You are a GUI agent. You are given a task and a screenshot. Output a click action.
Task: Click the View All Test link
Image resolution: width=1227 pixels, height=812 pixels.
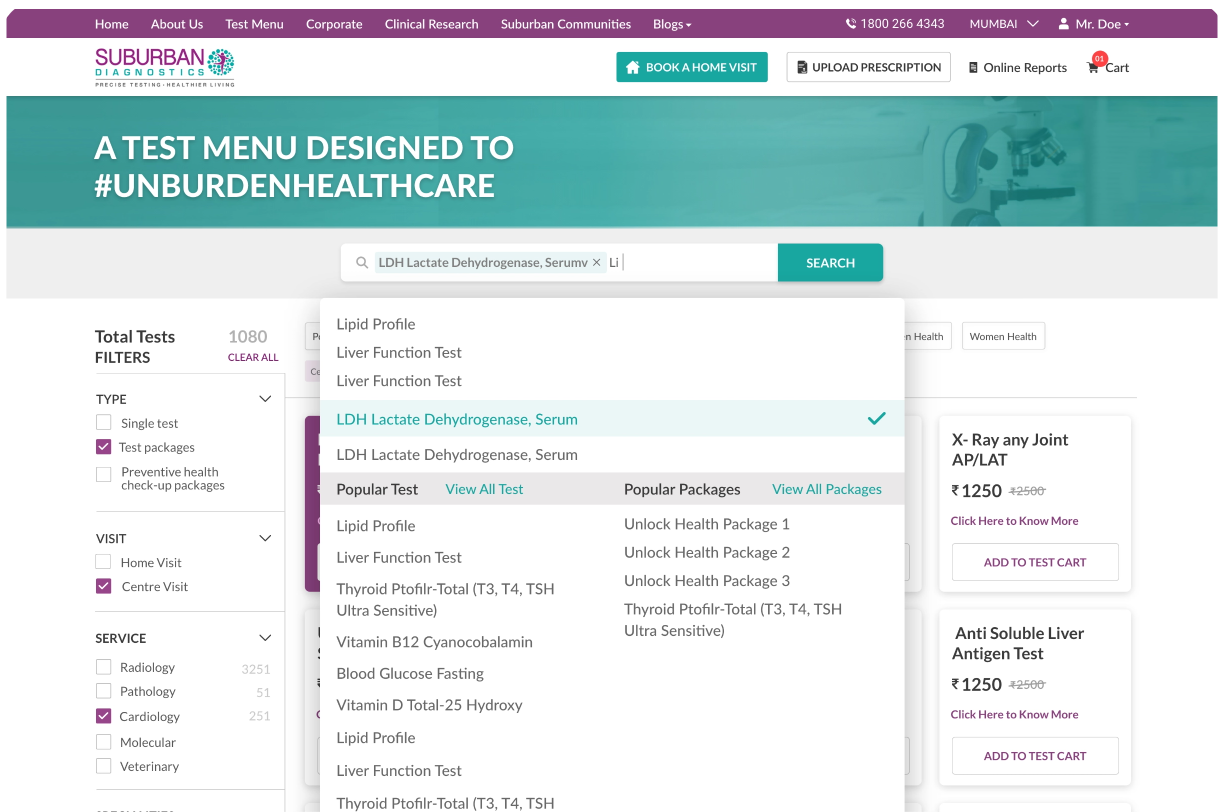point(484,489)
